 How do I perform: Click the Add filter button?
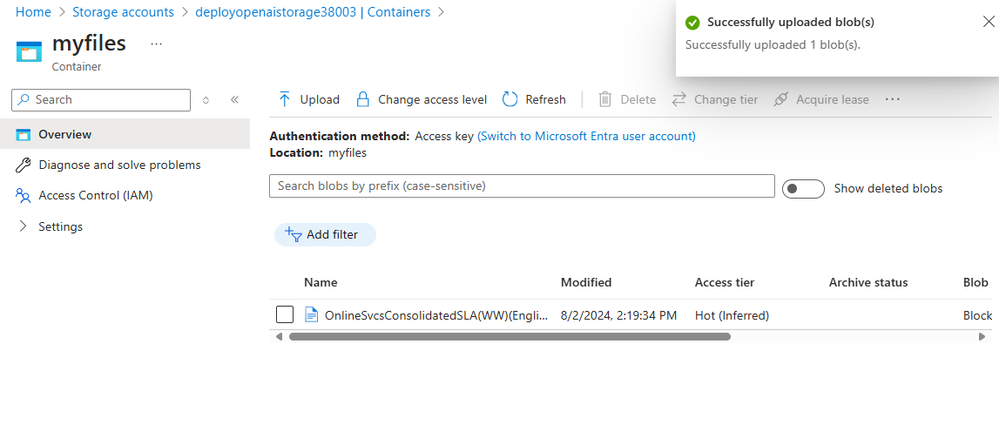pos(325,234)
